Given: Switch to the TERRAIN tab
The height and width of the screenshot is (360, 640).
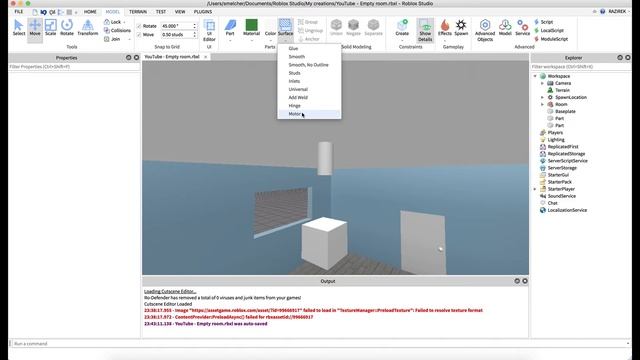Looking at the screenshot, I should point(138,12).
